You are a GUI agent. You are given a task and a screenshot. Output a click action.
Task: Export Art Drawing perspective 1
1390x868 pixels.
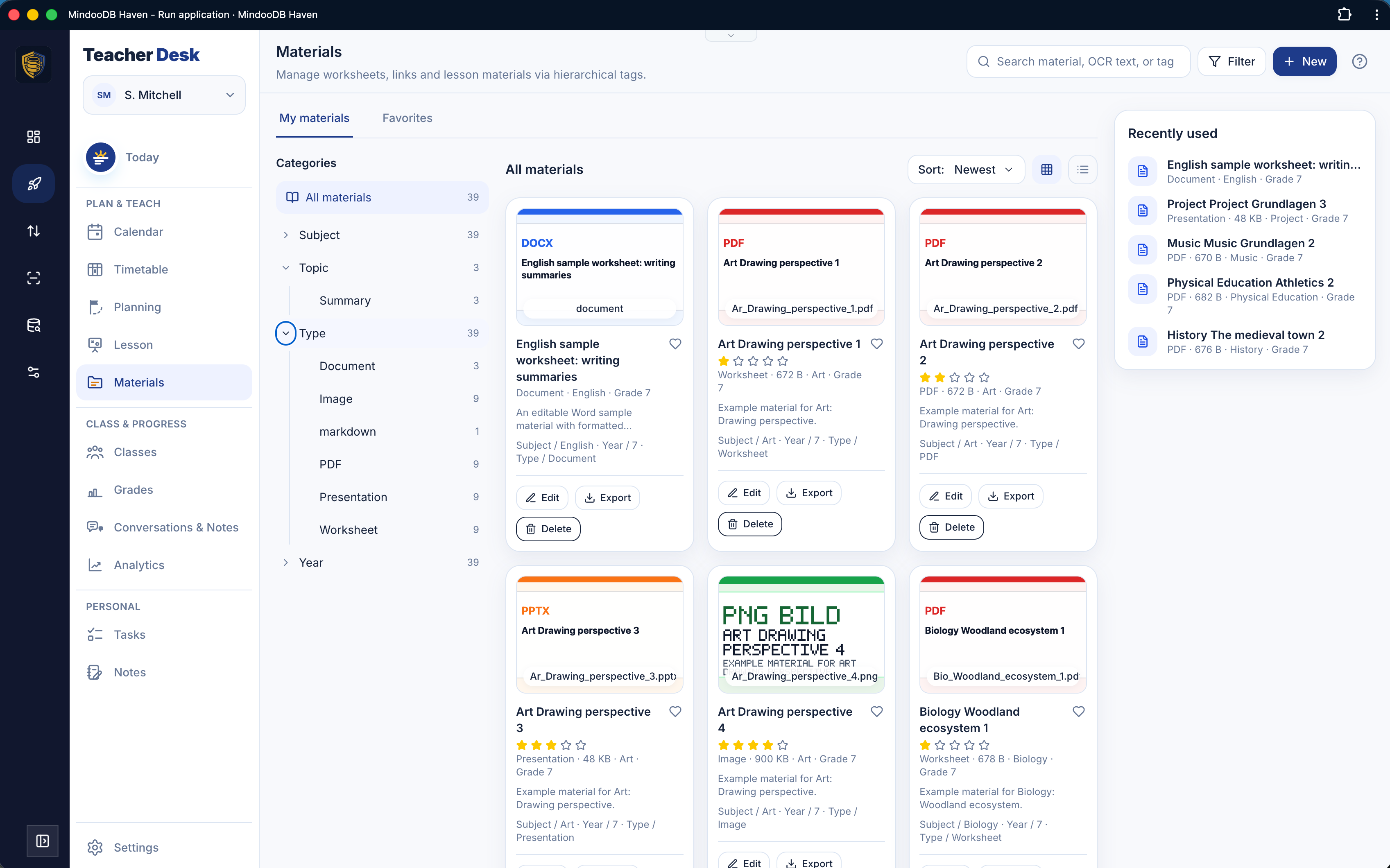pyautogui.click(x=808, y=493)
